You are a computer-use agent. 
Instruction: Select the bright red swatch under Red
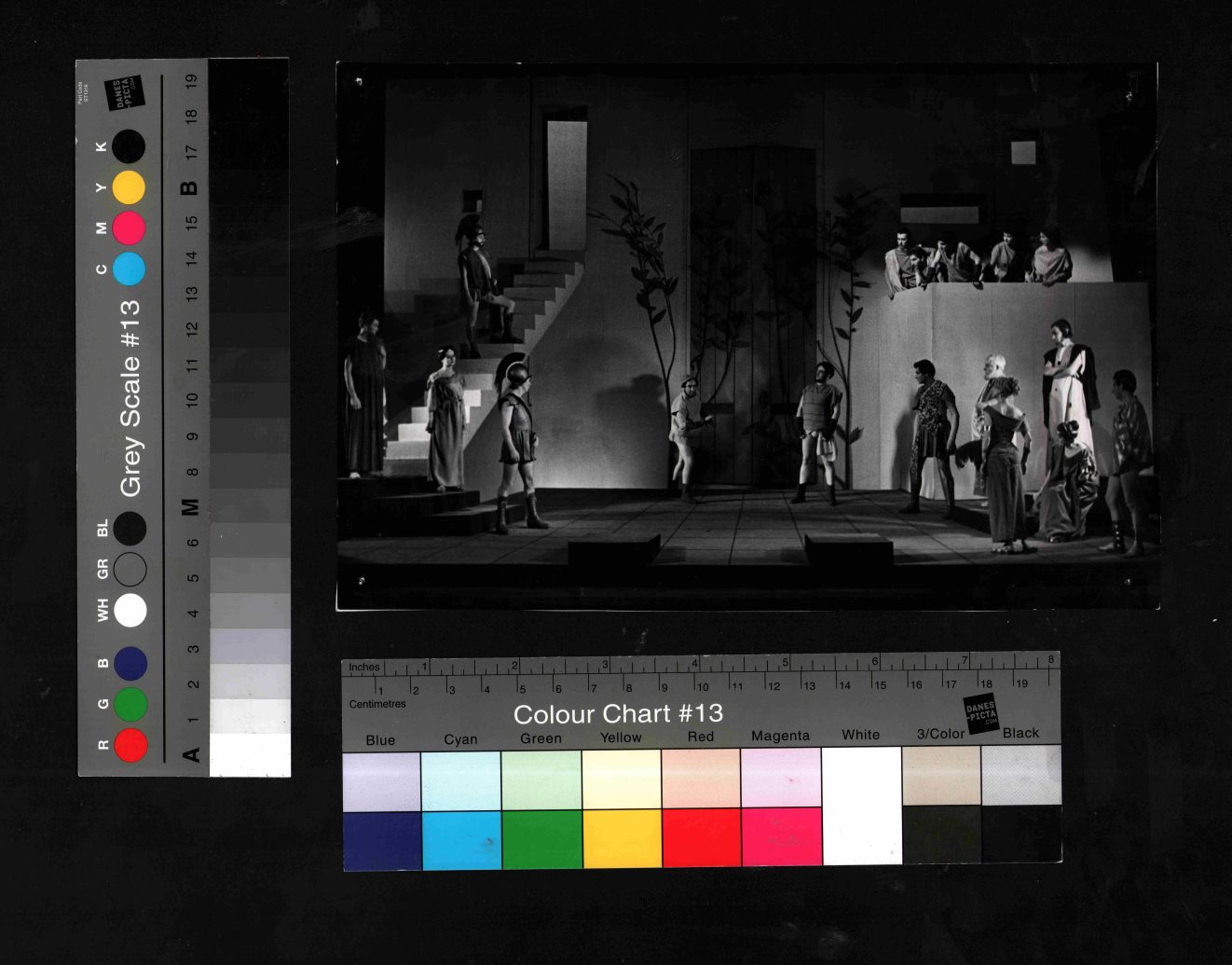click(x=701, y=837)
